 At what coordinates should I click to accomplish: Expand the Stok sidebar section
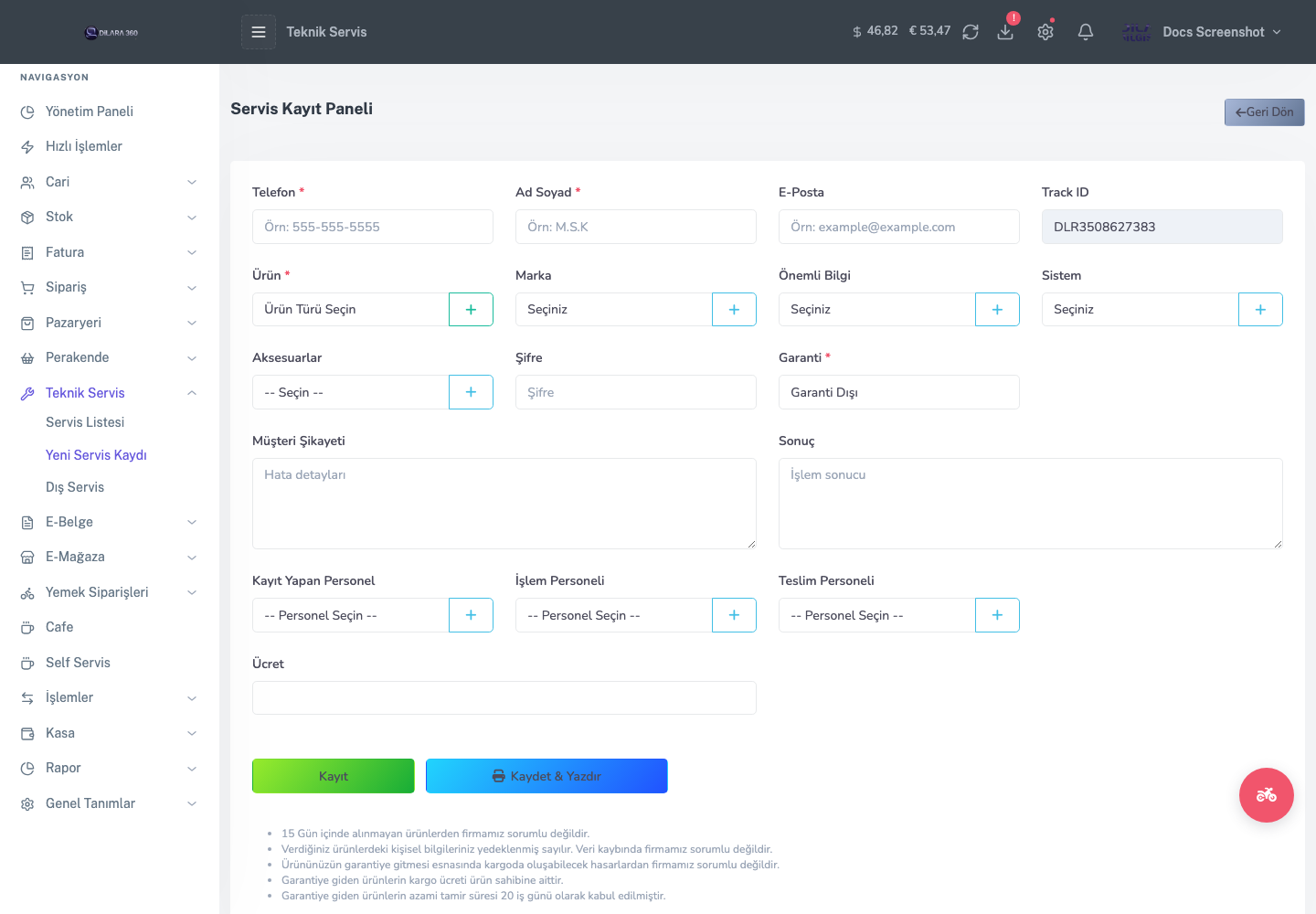point(110,217)
